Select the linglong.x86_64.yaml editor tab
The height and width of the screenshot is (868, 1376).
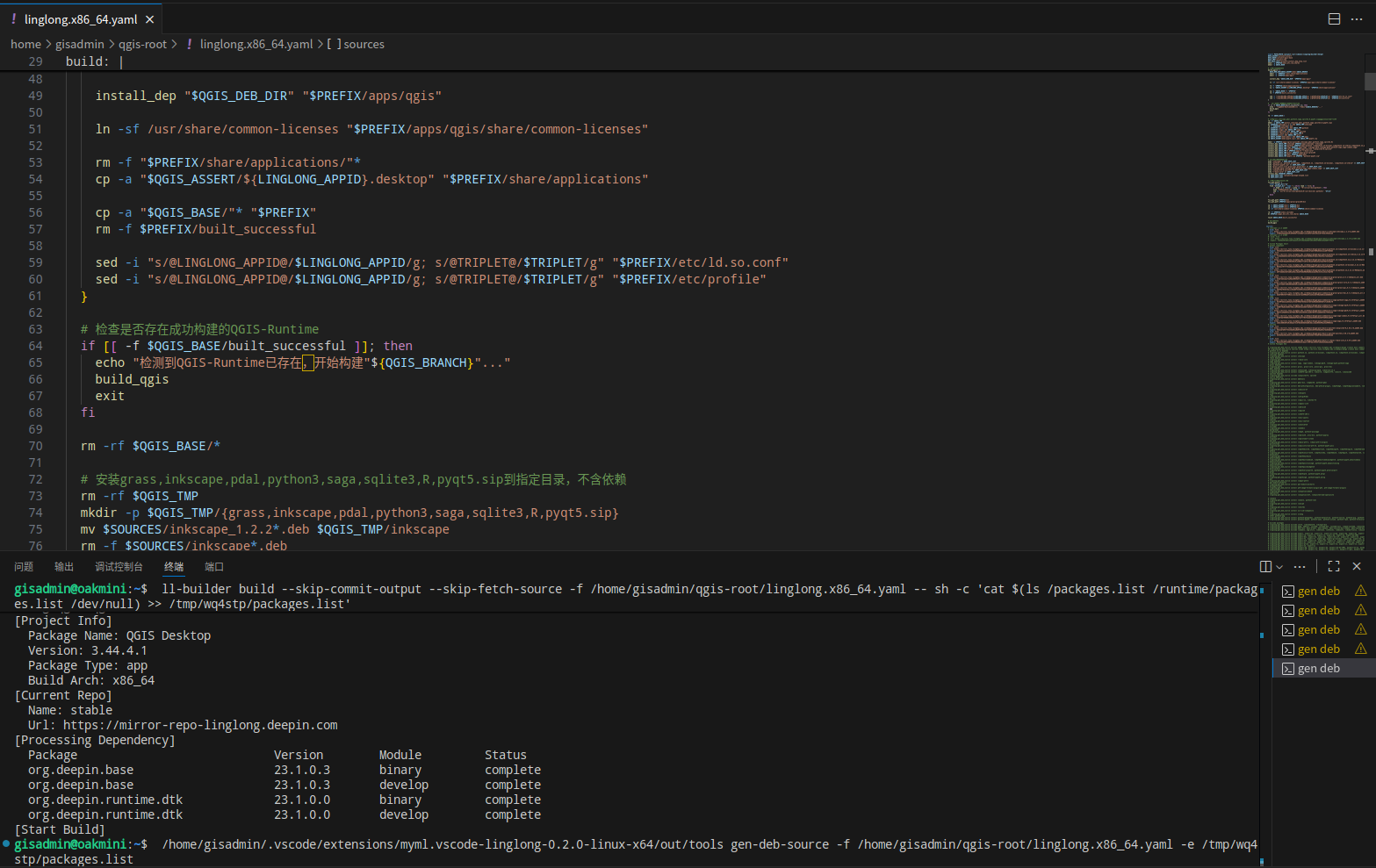coord(82,19)
